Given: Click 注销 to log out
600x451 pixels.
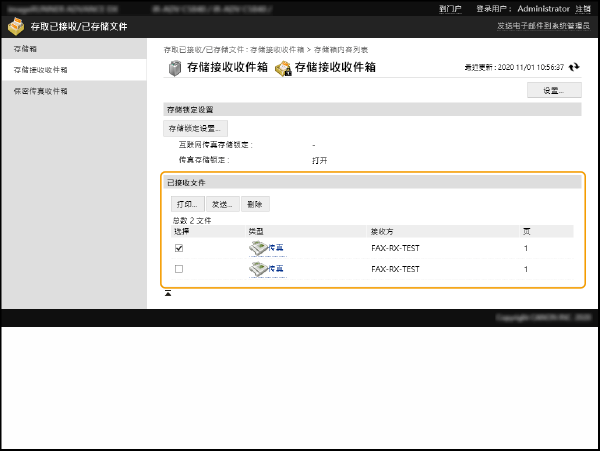Looking at the screenshot, I should 582,7.
